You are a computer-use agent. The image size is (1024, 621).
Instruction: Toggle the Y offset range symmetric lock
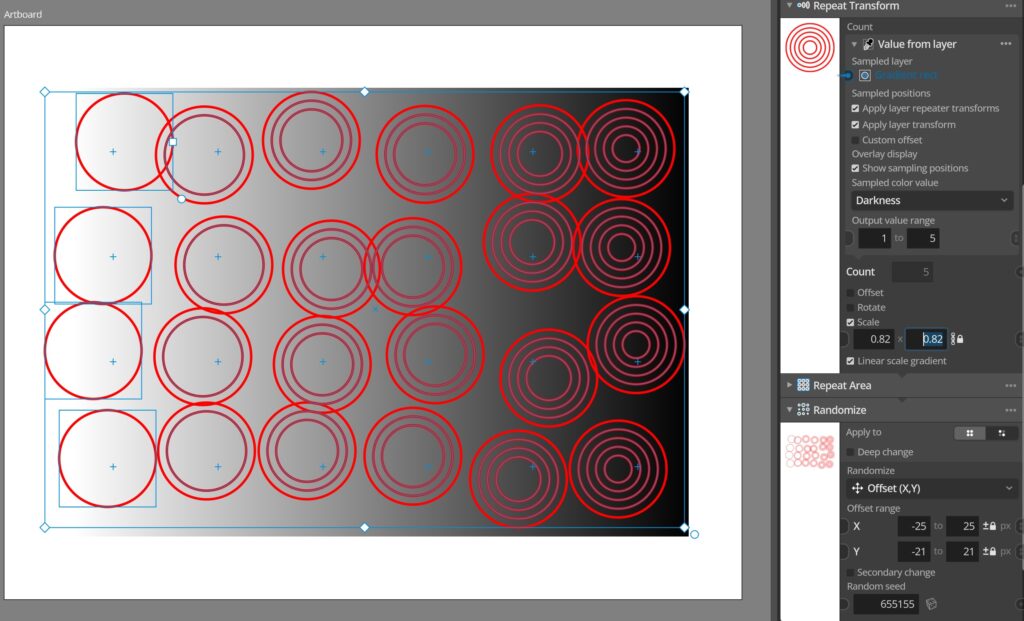pyautogui.click(x=989, y=552)
